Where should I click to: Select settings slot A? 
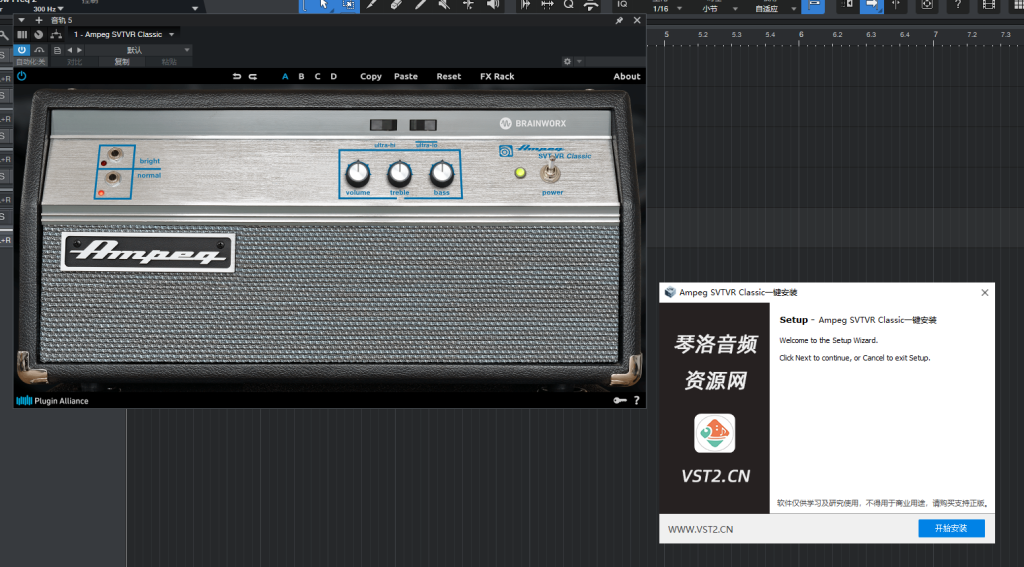pyautogui.click(x=285, y=76)
